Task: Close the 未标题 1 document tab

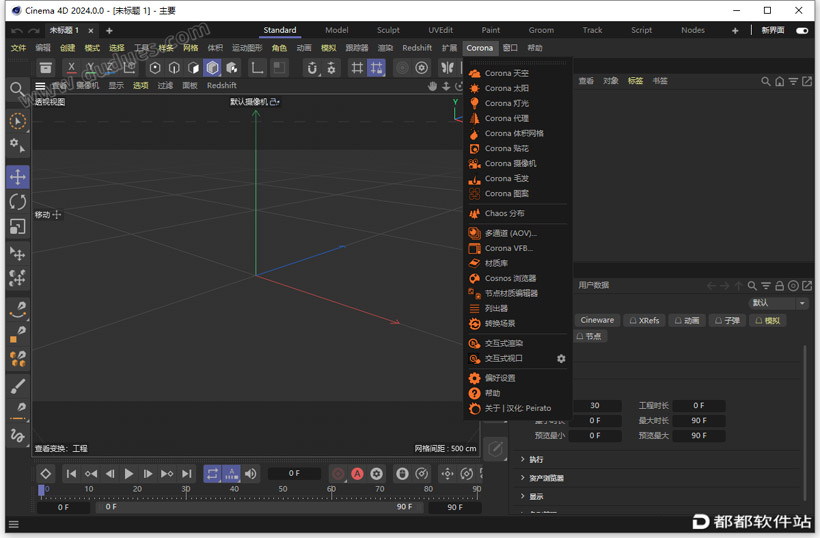Action: (x=90, y=31)
